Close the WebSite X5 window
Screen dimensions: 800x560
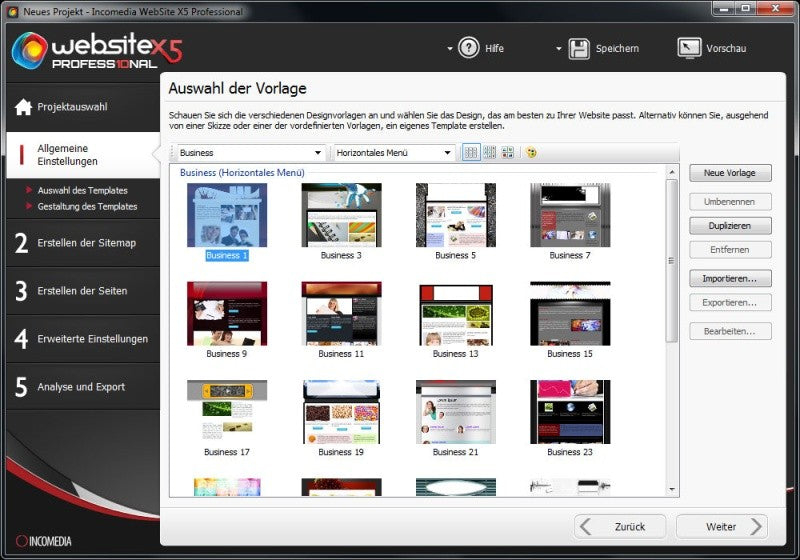tap(776, 8)
